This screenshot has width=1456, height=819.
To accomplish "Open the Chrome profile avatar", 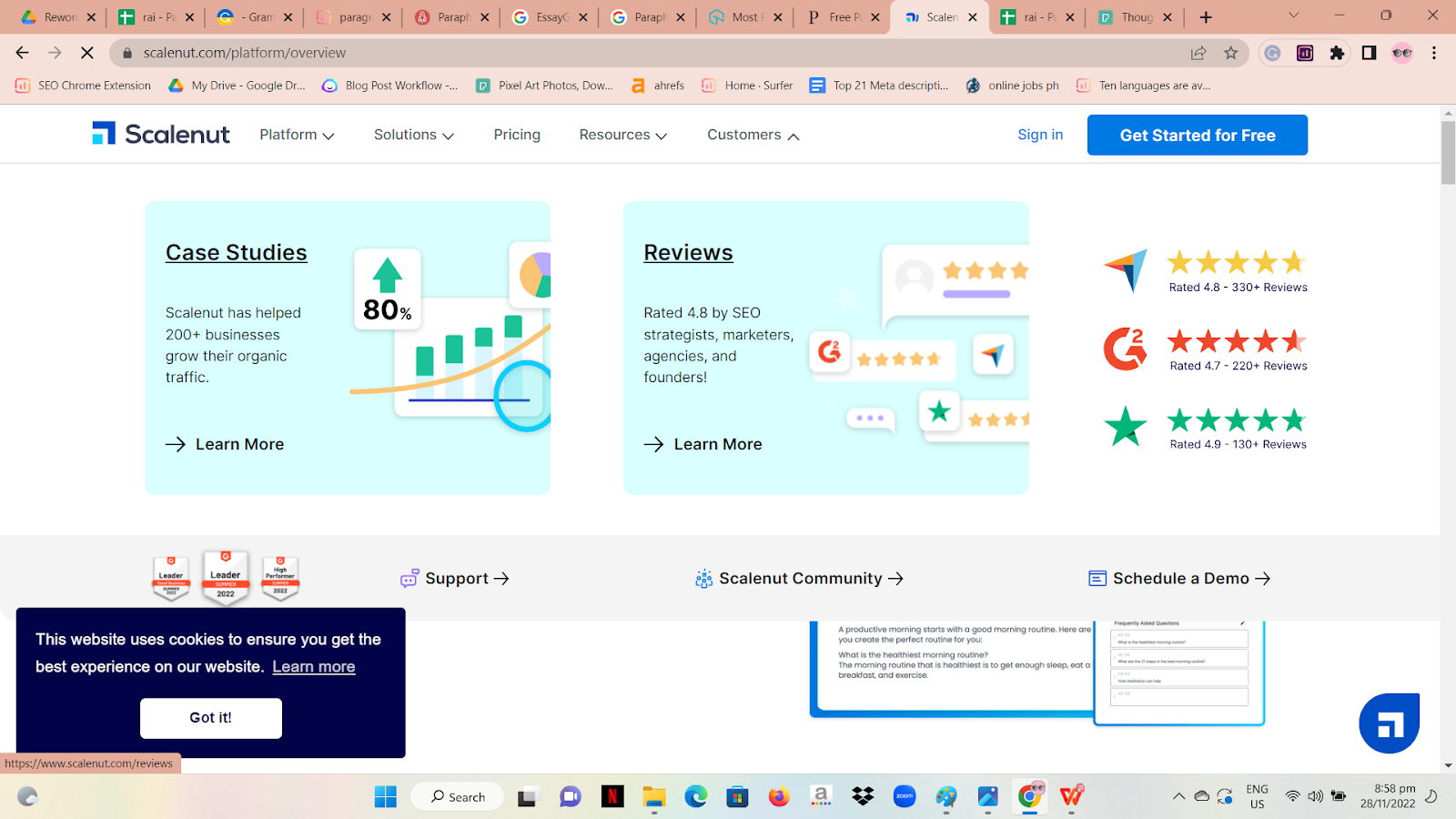I will [1402, 53].
